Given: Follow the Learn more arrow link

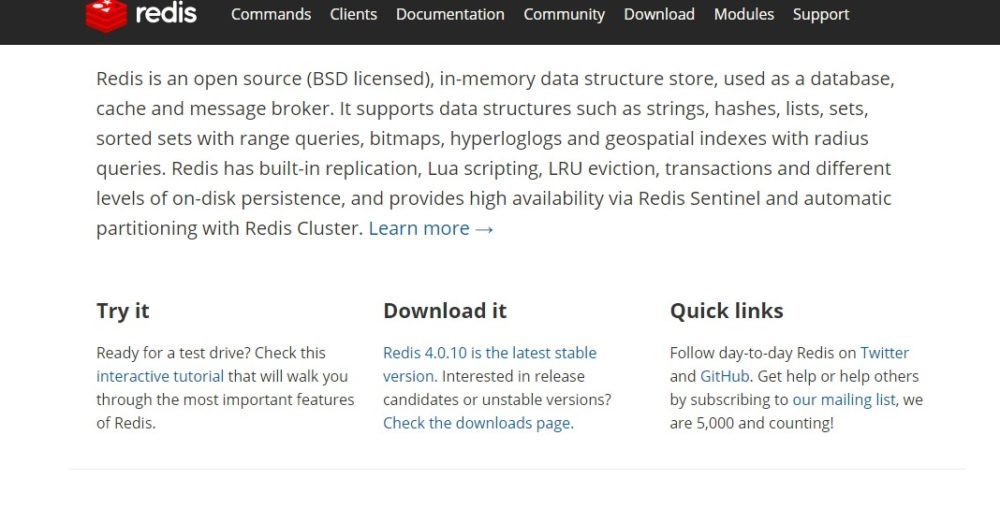Looking at the screenshot, I should tap(431, 228).
